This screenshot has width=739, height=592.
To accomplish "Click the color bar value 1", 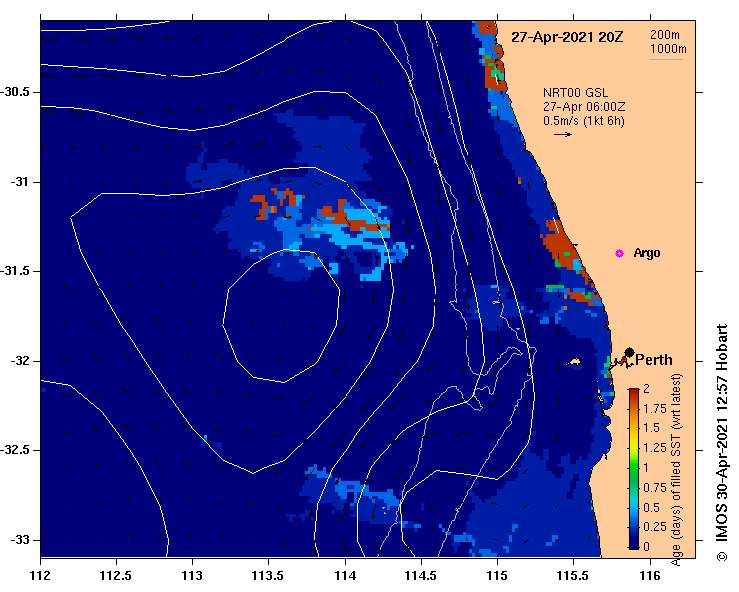I will coord(646,468).
